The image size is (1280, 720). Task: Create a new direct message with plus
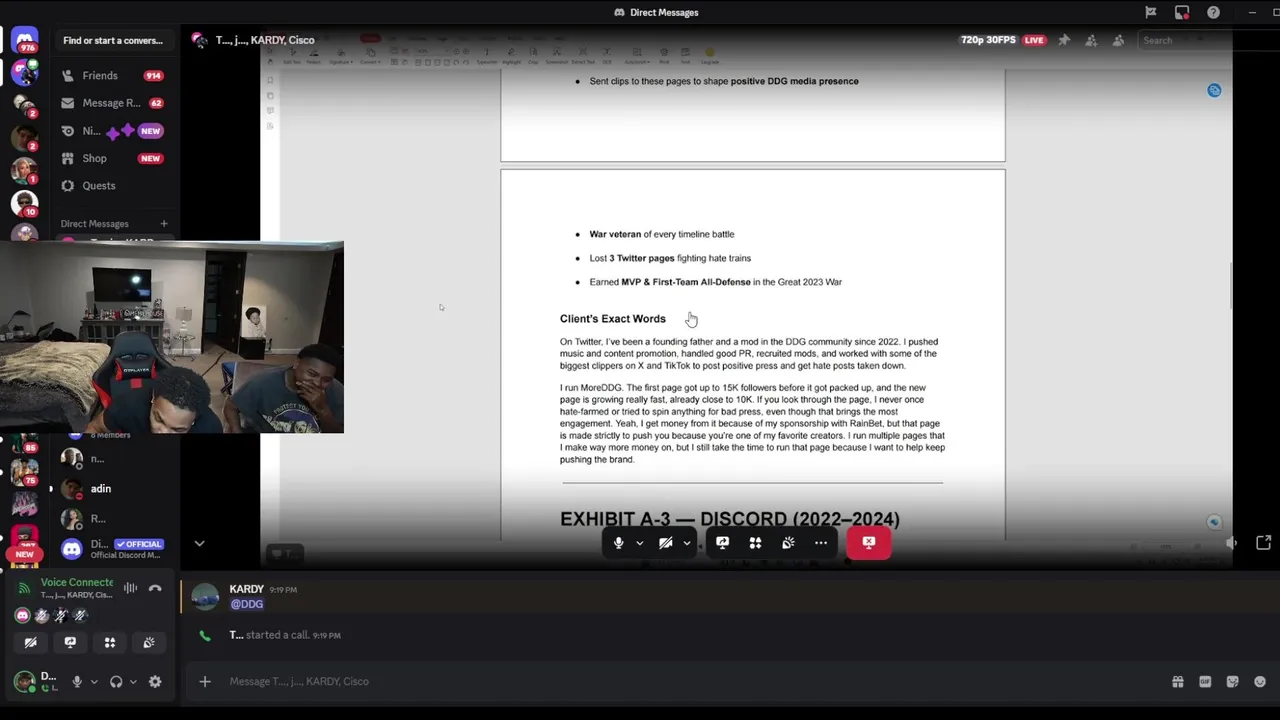click(164, 224)
